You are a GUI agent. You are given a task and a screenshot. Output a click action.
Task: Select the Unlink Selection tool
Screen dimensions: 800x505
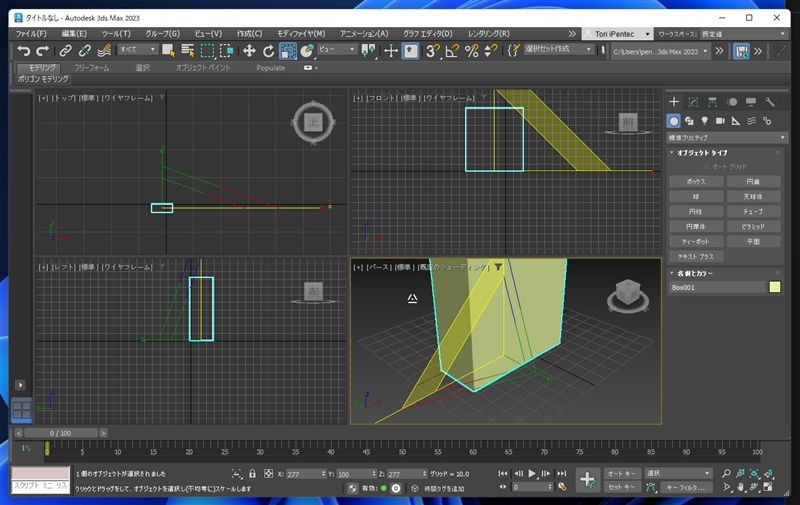(x=85, y=50)
